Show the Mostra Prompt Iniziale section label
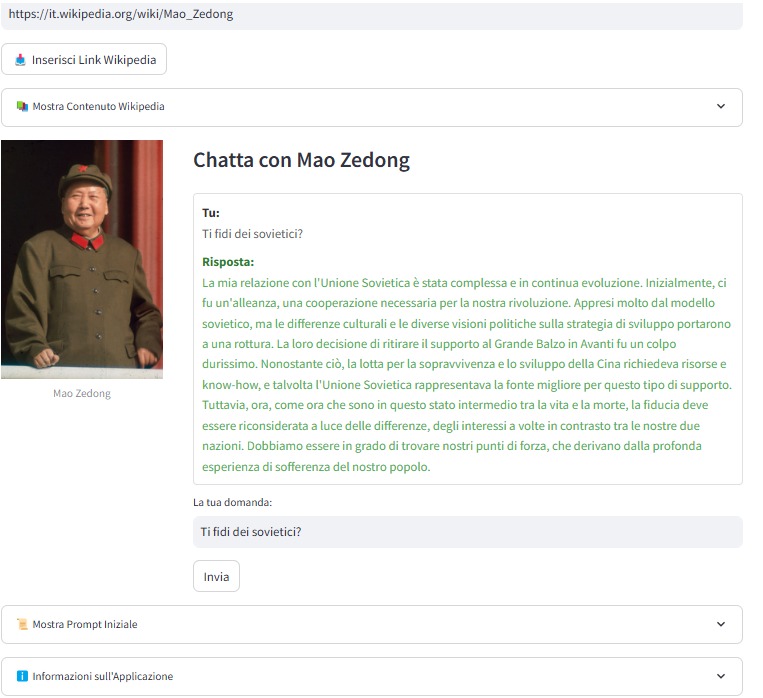This screenshot has width=763, height=698. 85,624
